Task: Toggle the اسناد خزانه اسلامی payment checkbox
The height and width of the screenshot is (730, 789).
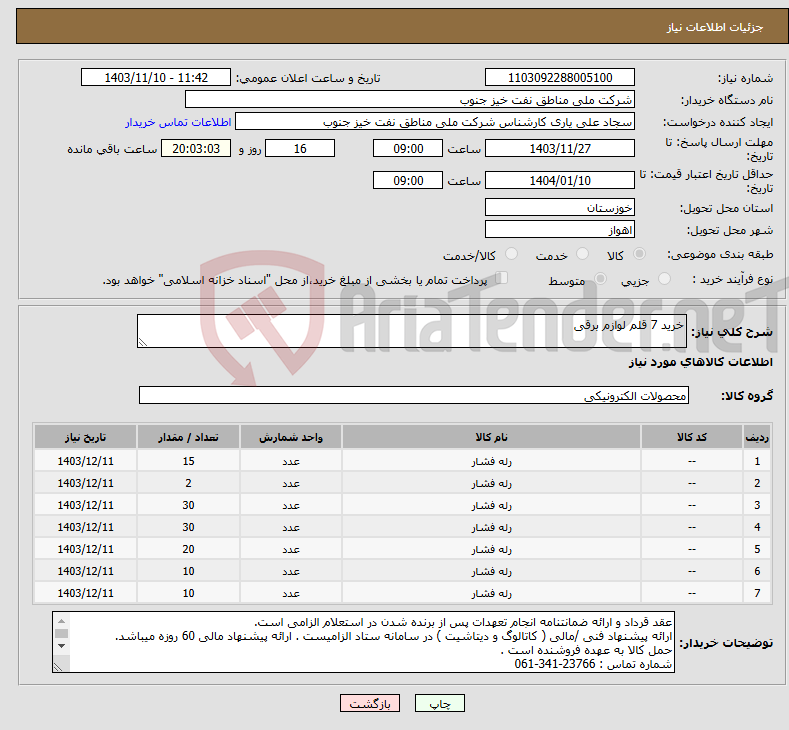Action: [502, 279]
